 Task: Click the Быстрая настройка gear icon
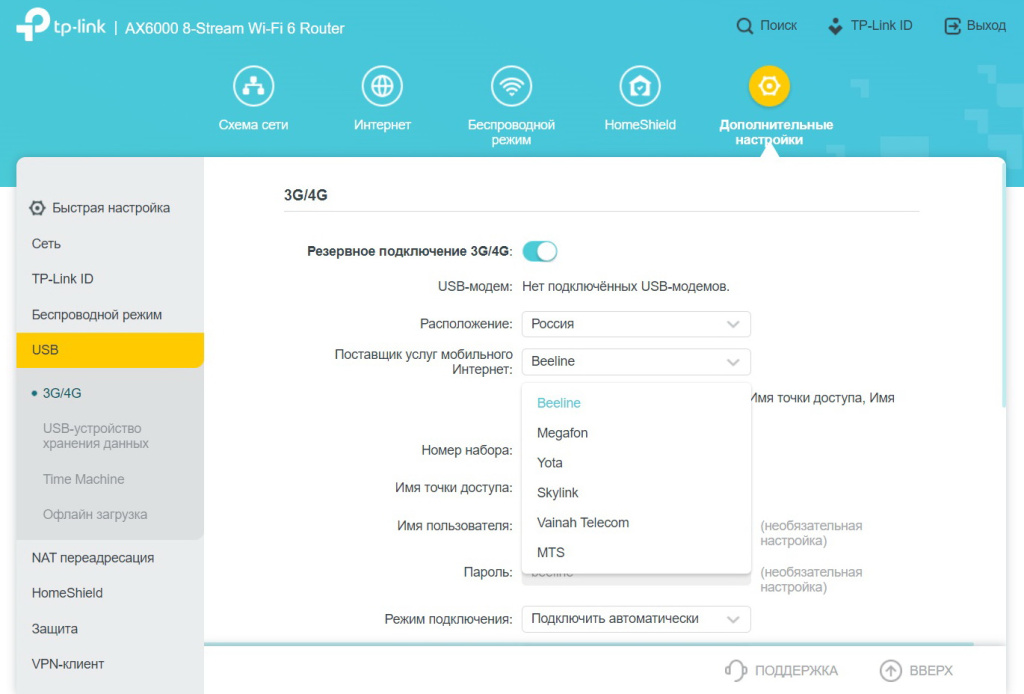pos(37,208)
